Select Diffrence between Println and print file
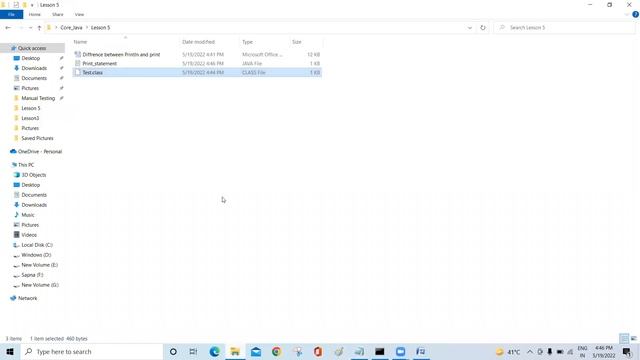The width and height of the screenshot is (640, 360). [x=121, y=54]
